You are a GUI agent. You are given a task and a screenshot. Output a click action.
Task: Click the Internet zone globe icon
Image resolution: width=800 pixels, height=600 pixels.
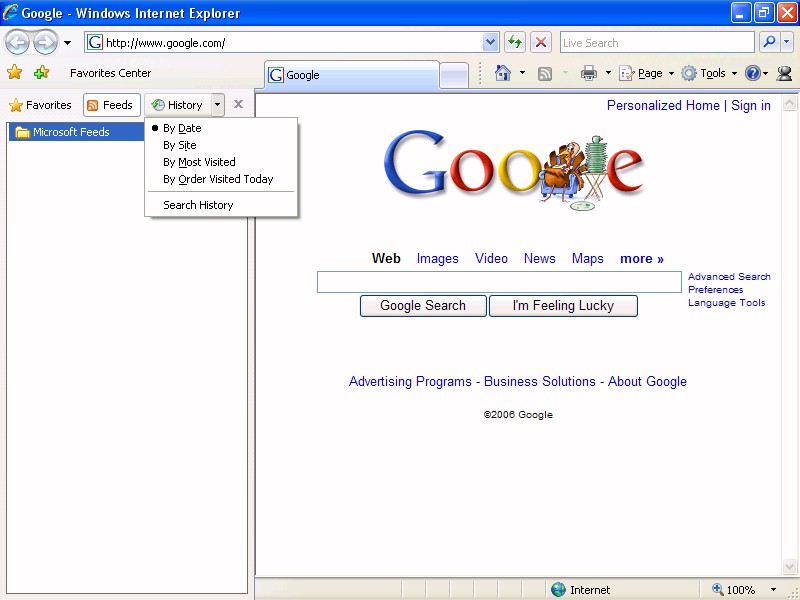pyautogui.click(x=559, y=590)
